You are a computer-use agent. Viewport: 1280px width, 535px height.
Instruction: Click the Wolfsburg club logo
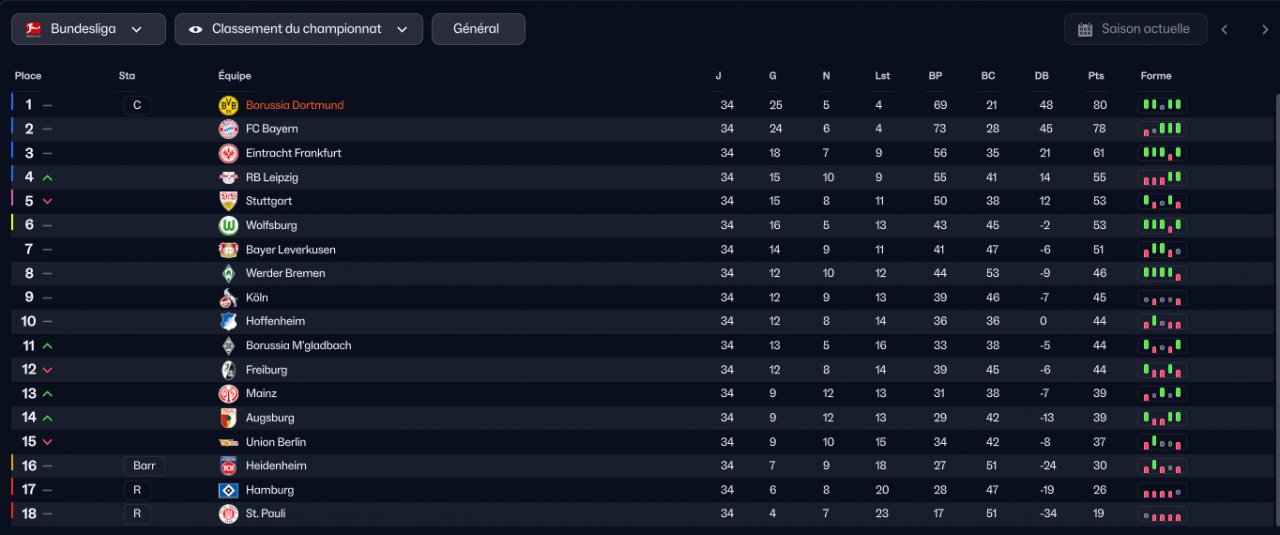[x=228, y=225]
